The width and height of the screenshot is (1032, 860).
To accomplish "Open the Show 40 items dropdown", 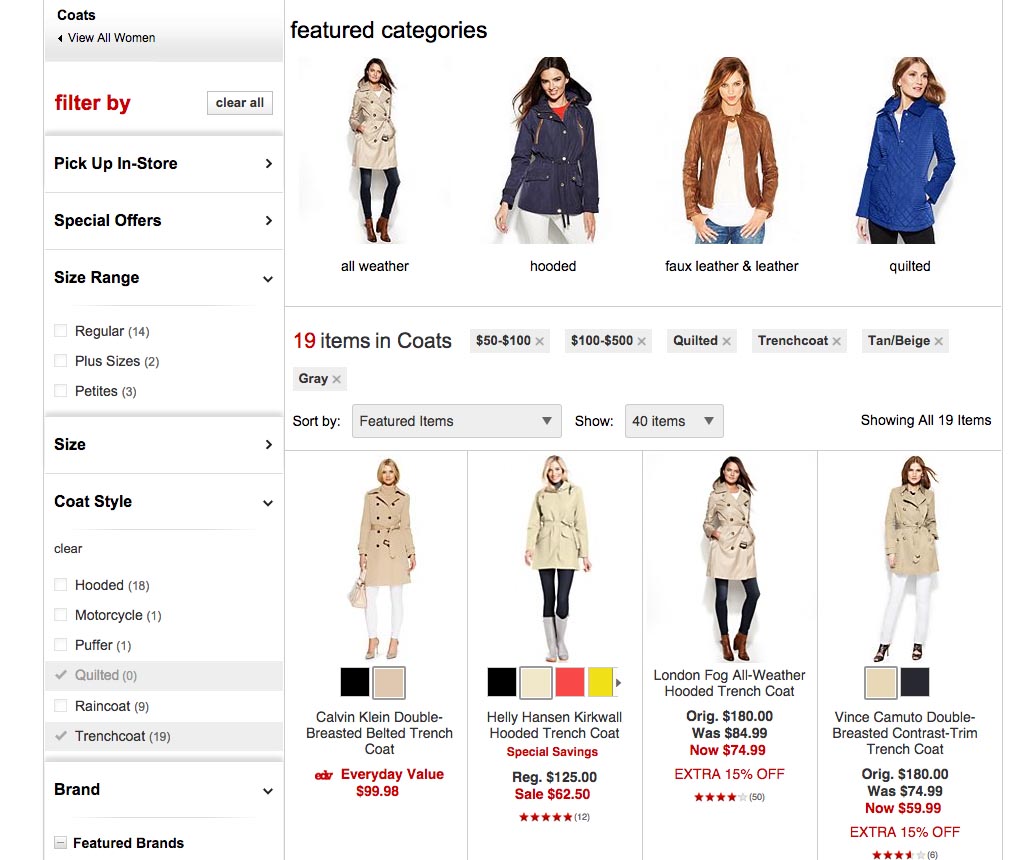I will point(673,421).
